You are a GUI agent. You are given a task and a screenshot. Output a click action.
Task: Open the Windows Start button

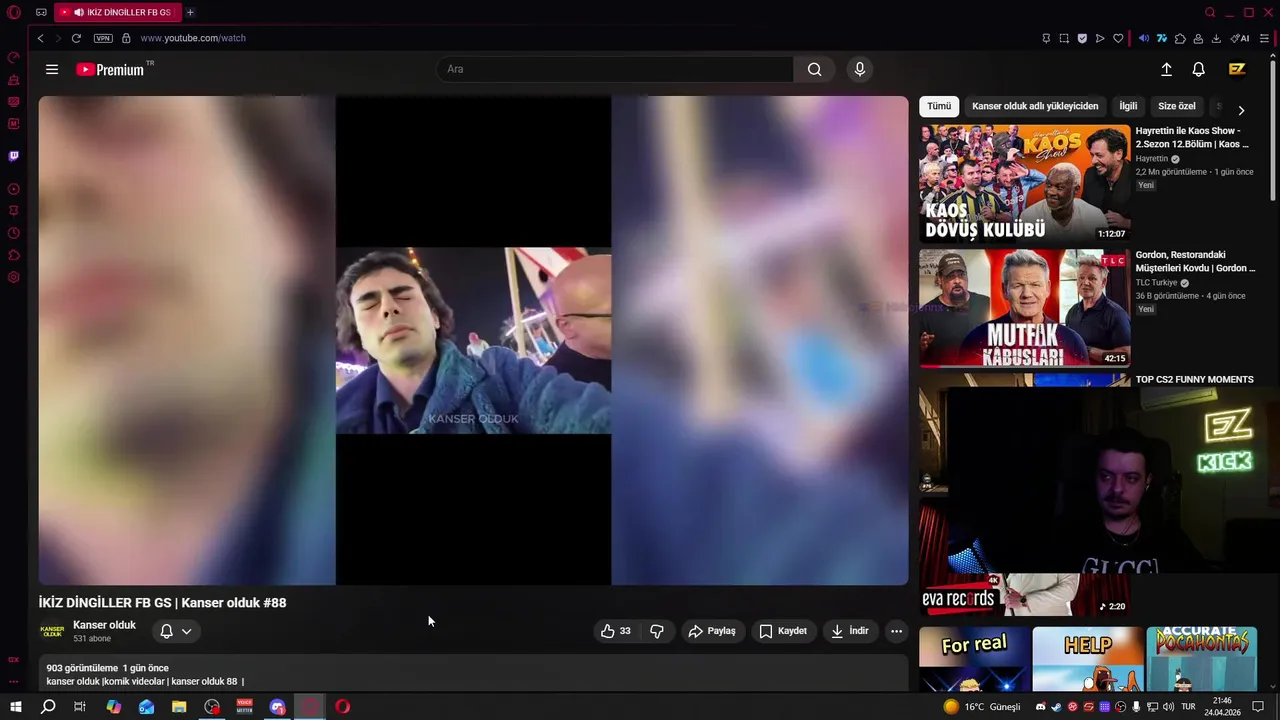pos(15,707)
